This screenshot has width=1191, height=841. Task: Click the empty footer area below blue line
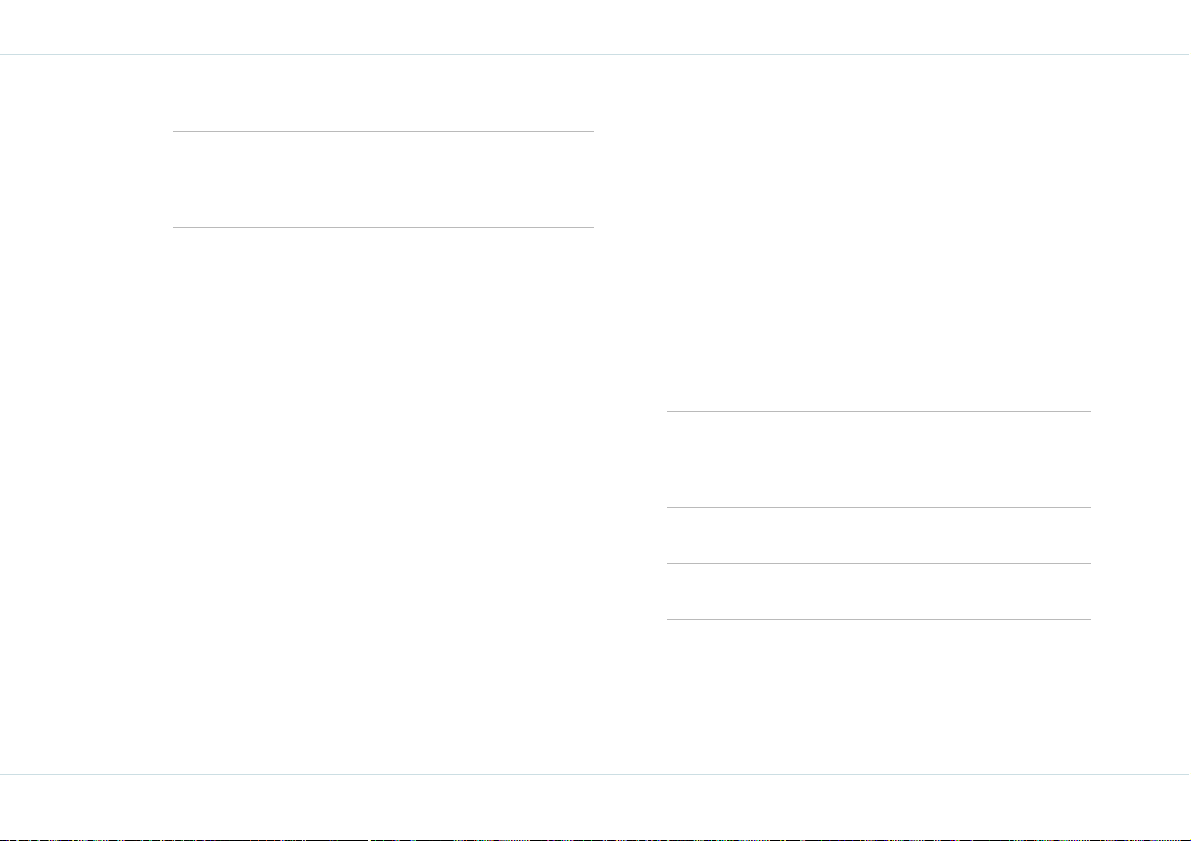pyautogui.click(x=596, y=806)
